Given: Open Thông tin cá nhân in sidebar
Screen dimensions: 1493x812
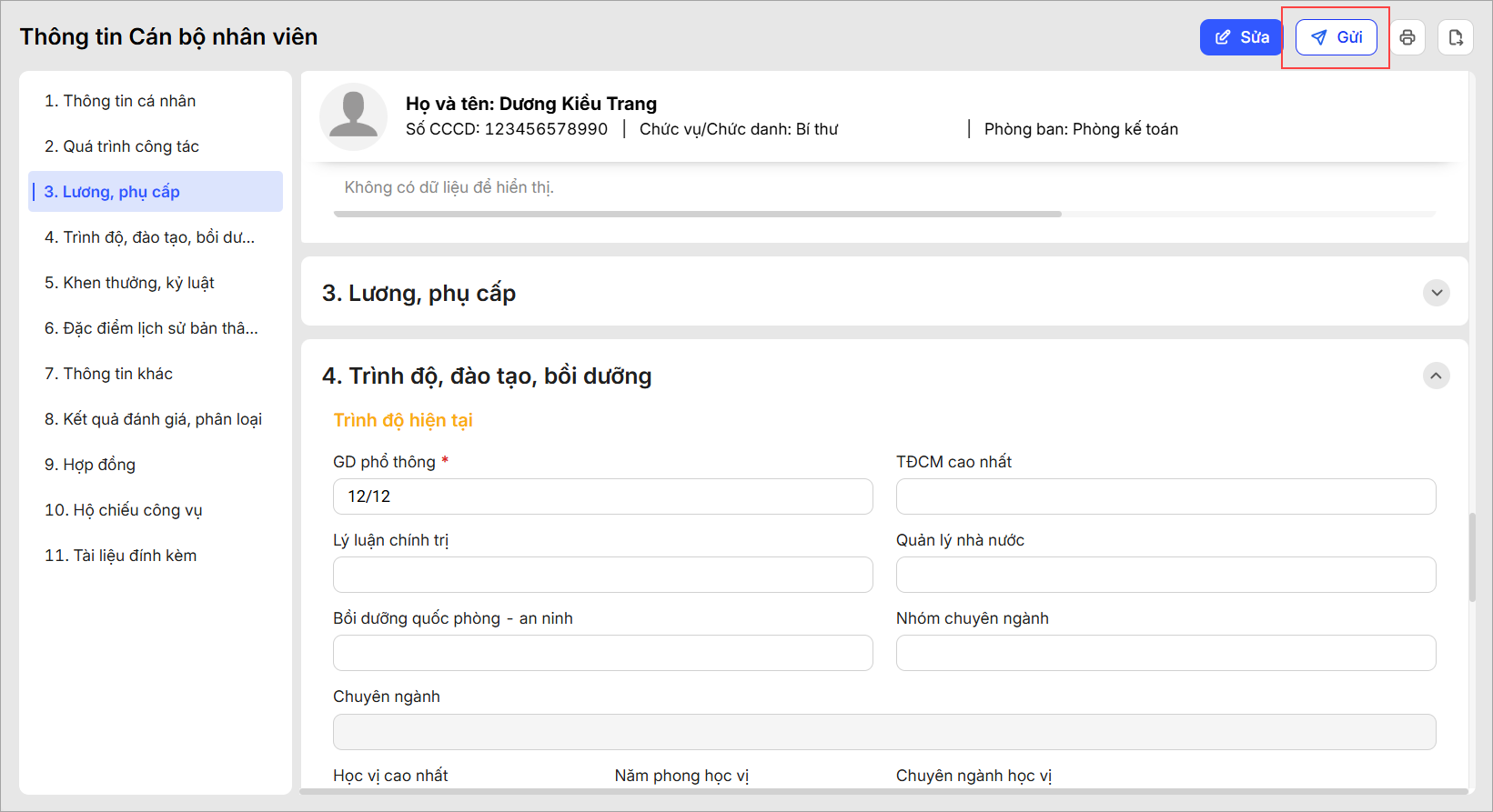Looking at the screenshot, I should coord(120,101).
